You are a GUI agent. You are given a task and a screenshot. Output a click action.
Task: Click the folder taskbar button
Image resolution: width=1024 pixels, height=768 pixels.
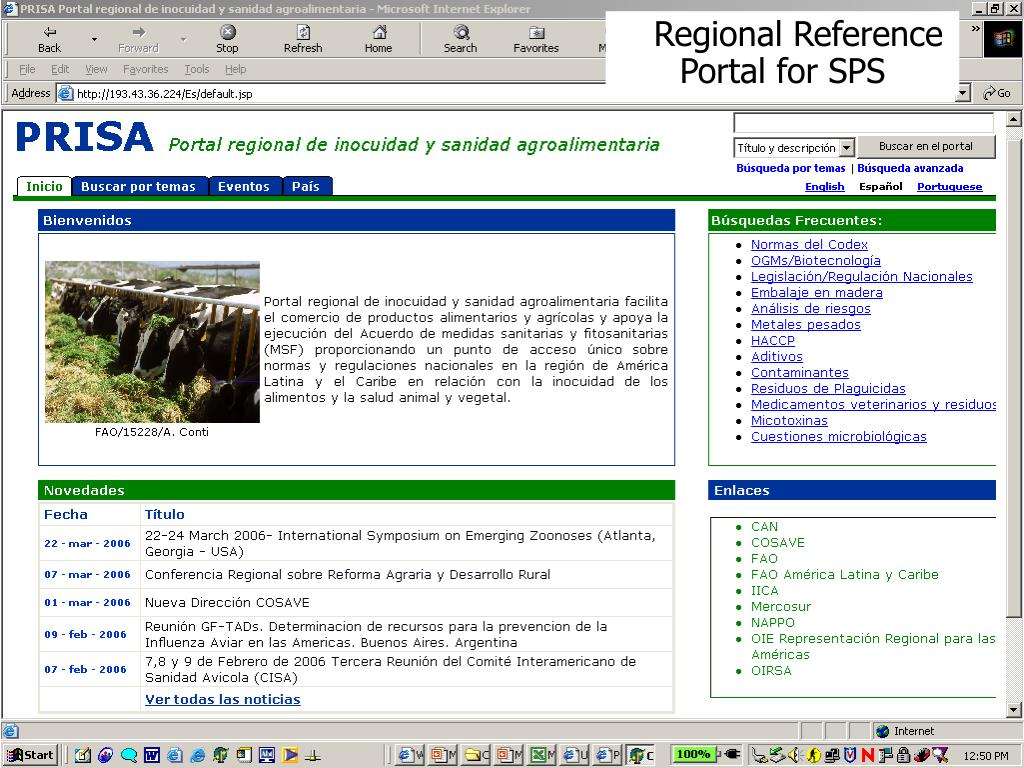click(x=477, y=756)
